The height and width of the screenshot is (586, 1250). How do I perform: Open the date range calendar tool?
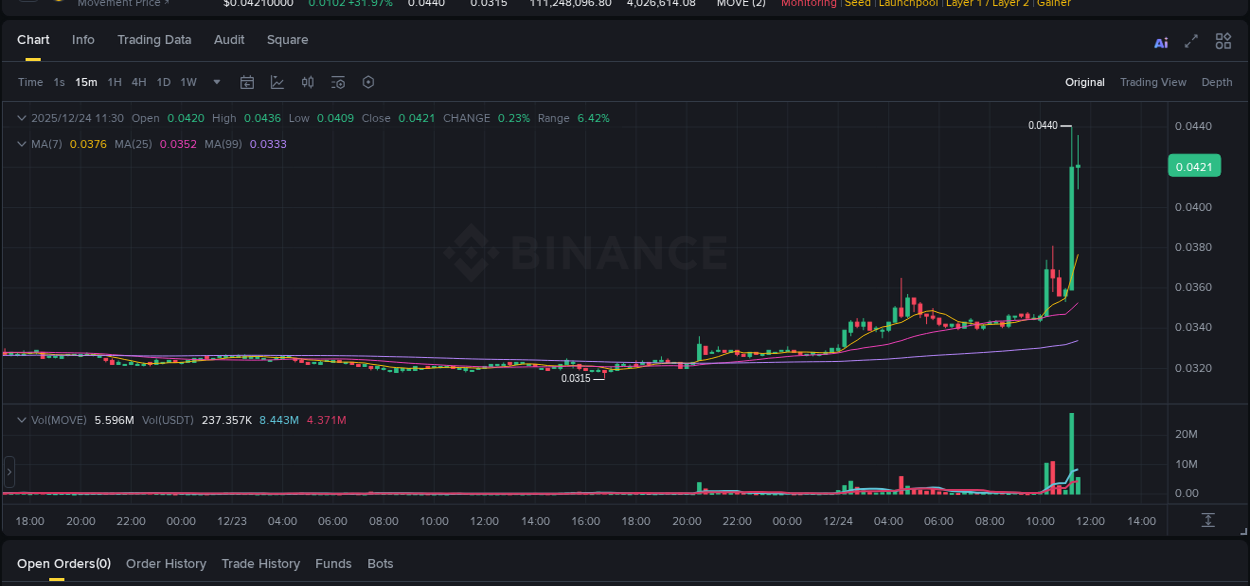coord(247,81)
